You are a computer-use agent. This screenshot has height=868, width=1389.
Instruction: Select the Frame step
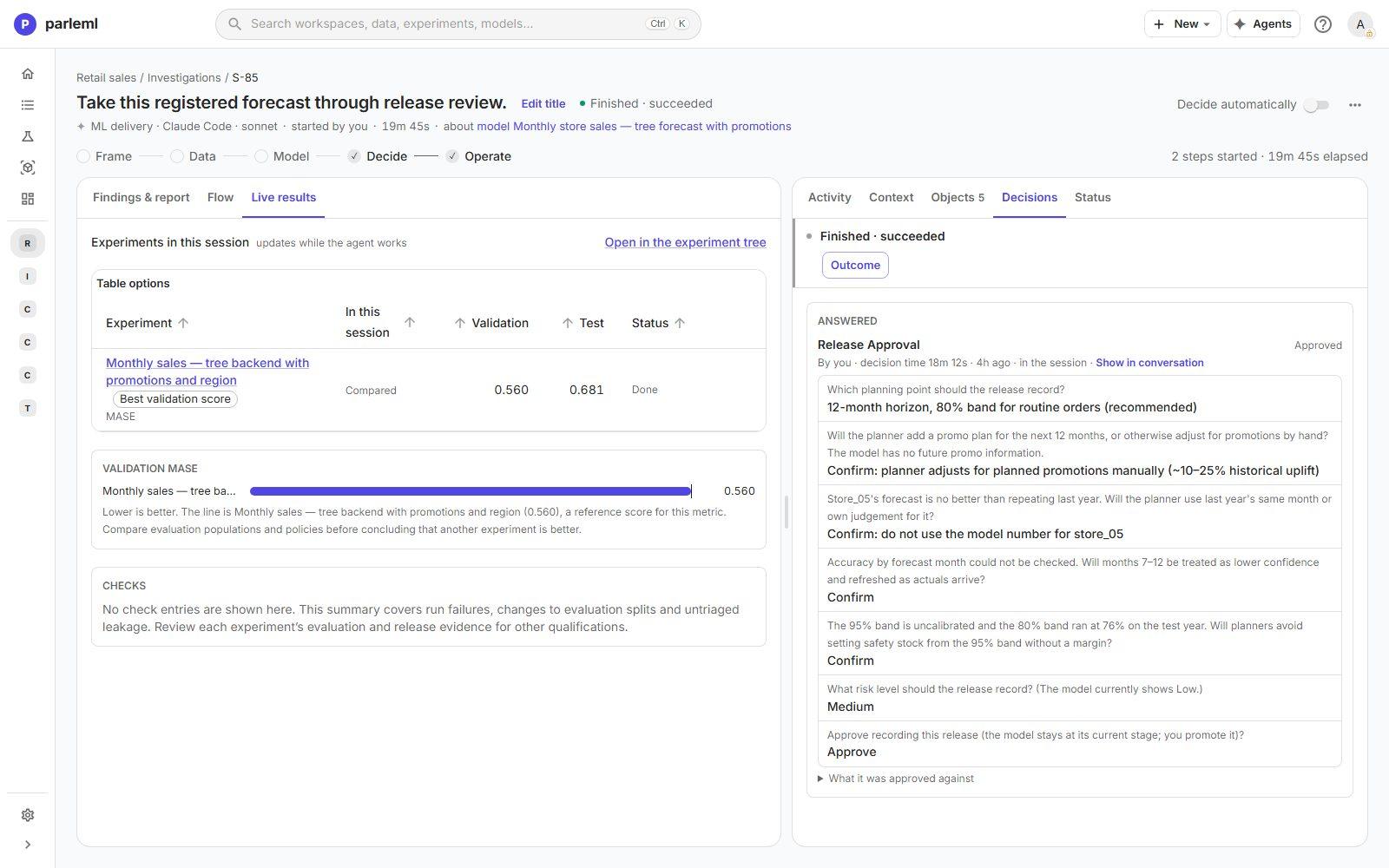click(x=104, y=156)
